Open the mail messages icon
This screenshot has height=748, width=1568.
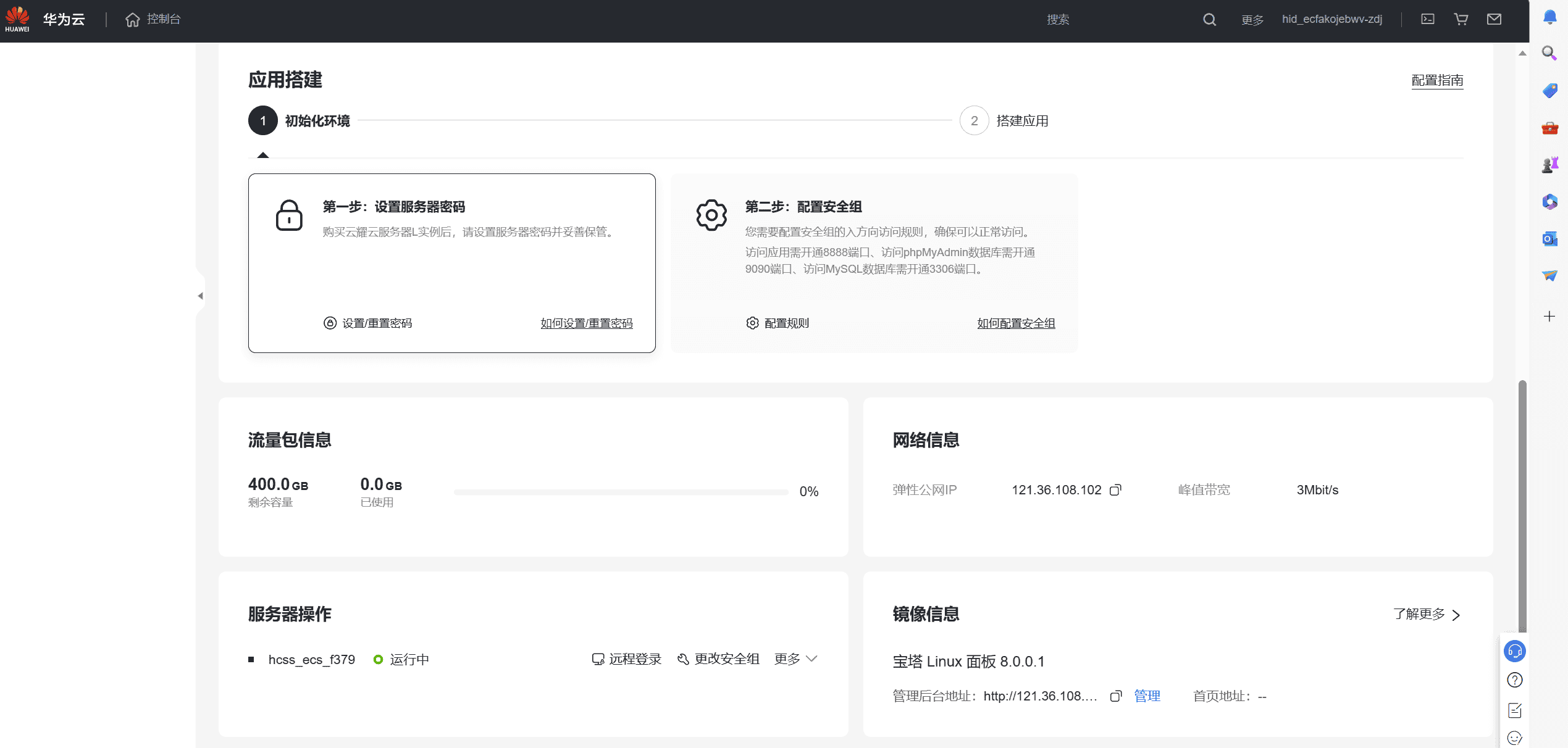click(1494, 19)
